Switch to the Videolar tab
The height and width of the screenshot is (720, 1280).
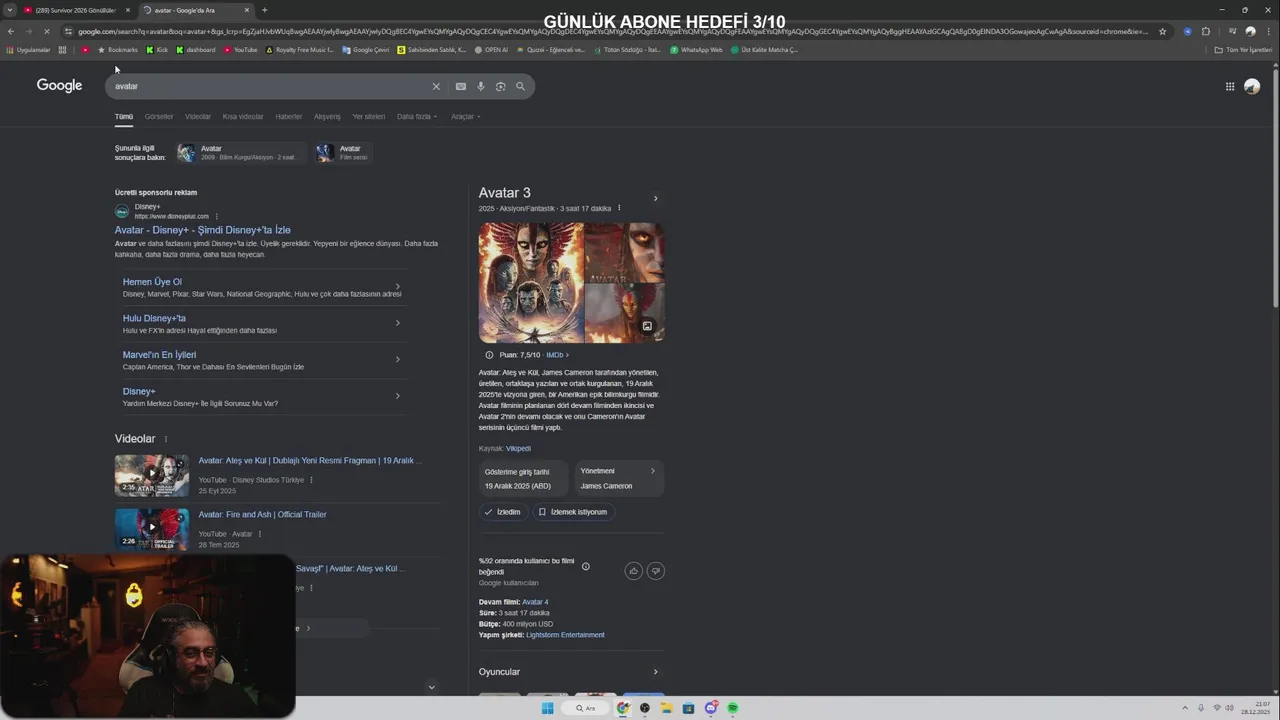(x=198, y=116)
